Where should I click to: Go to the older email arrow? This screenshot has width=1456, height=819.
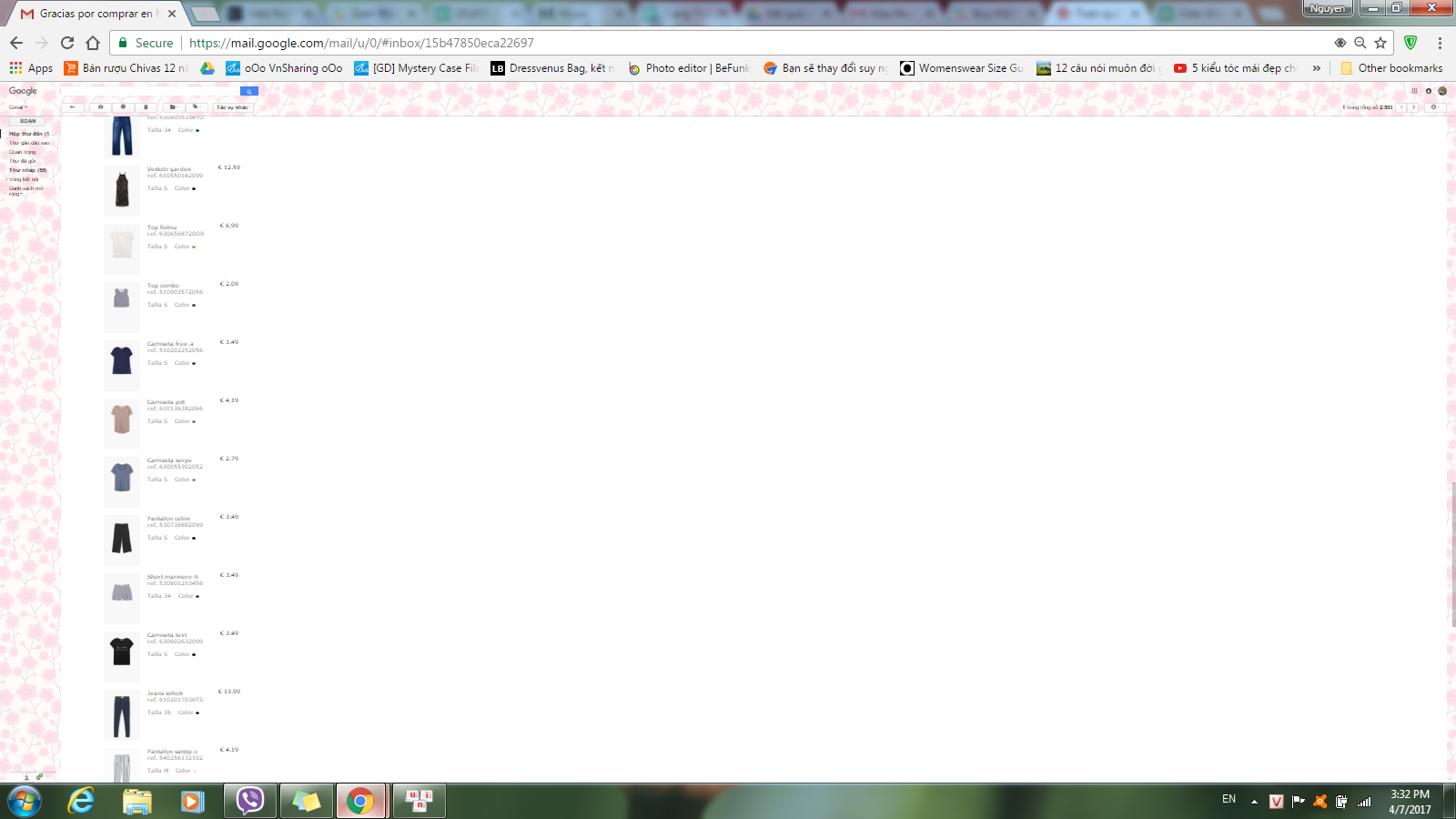click(x=1413, y=107)
